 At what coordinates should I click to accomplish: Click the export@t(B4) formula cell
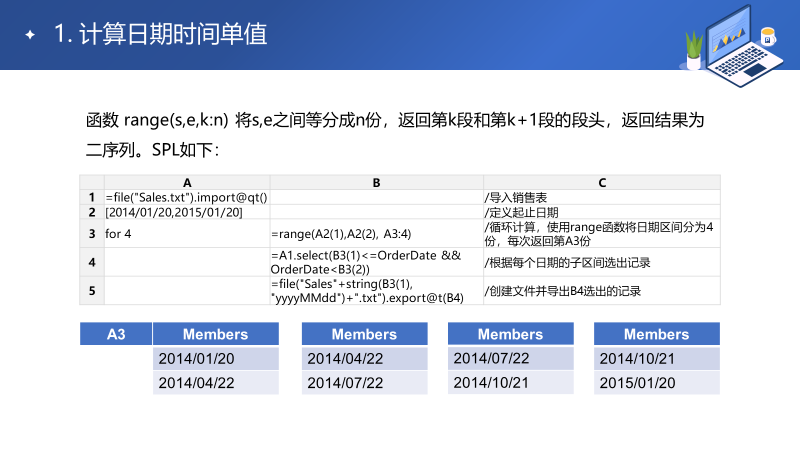point(377,291)
